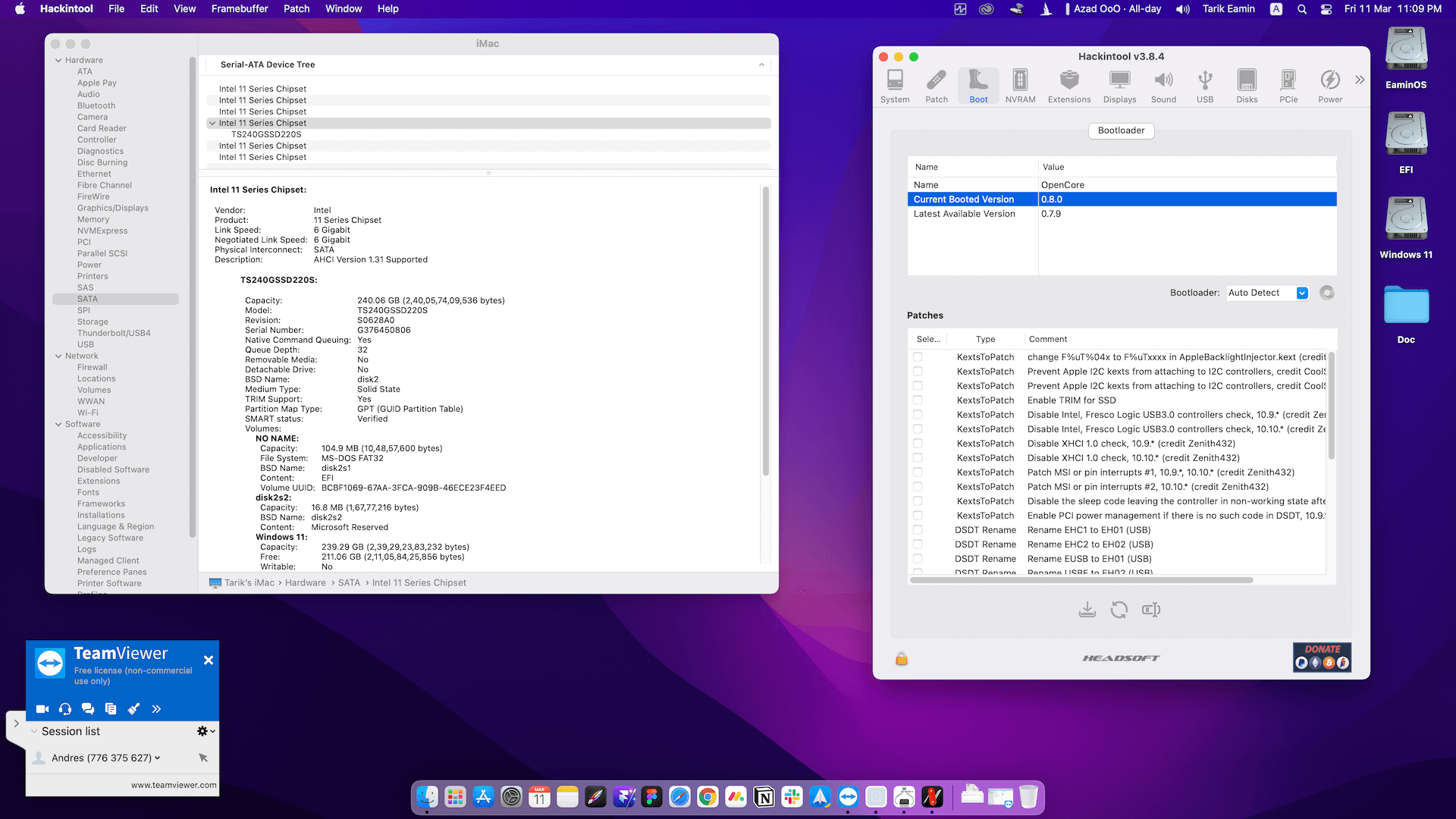The width and height of the screenshot is (1456, 819).
Task: Enable the Rename EHC1 to EH01 patch
Action: 918,530
